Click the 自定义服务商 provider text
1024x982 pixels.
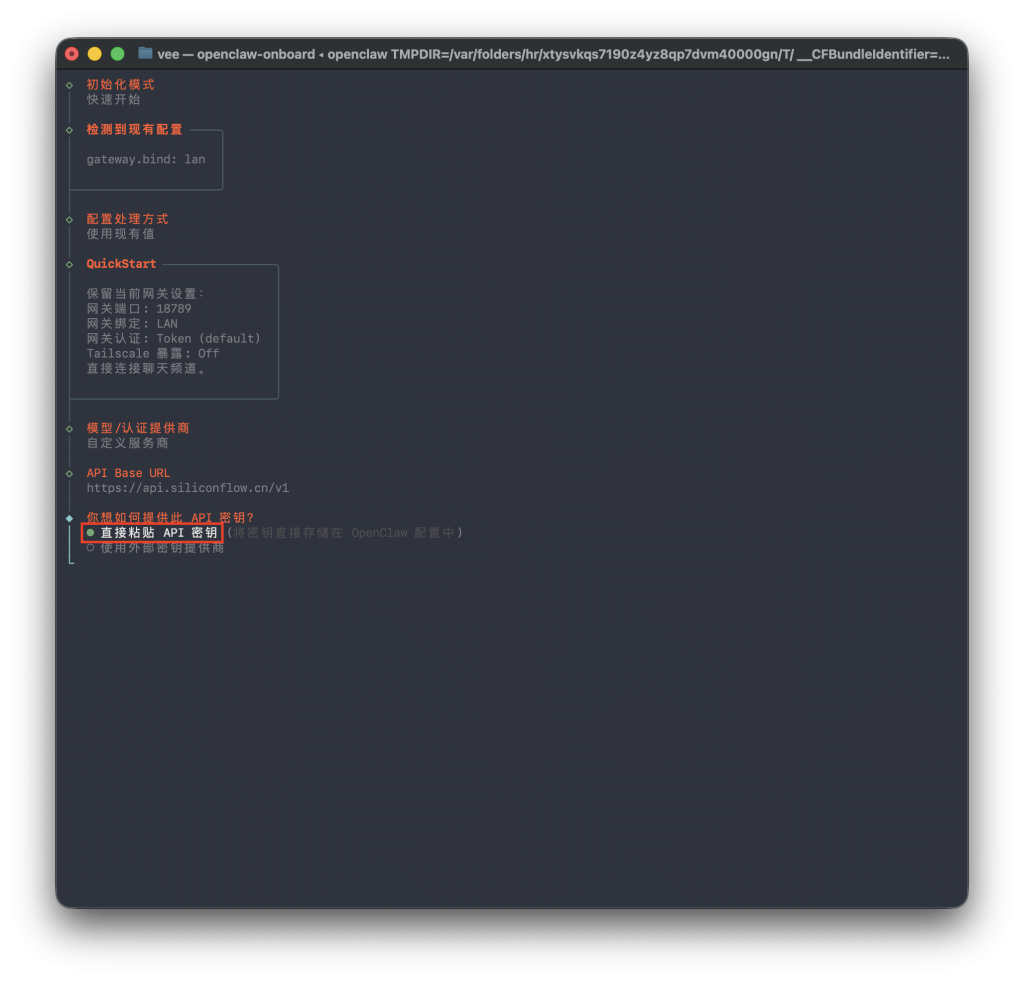click(127, 443)
